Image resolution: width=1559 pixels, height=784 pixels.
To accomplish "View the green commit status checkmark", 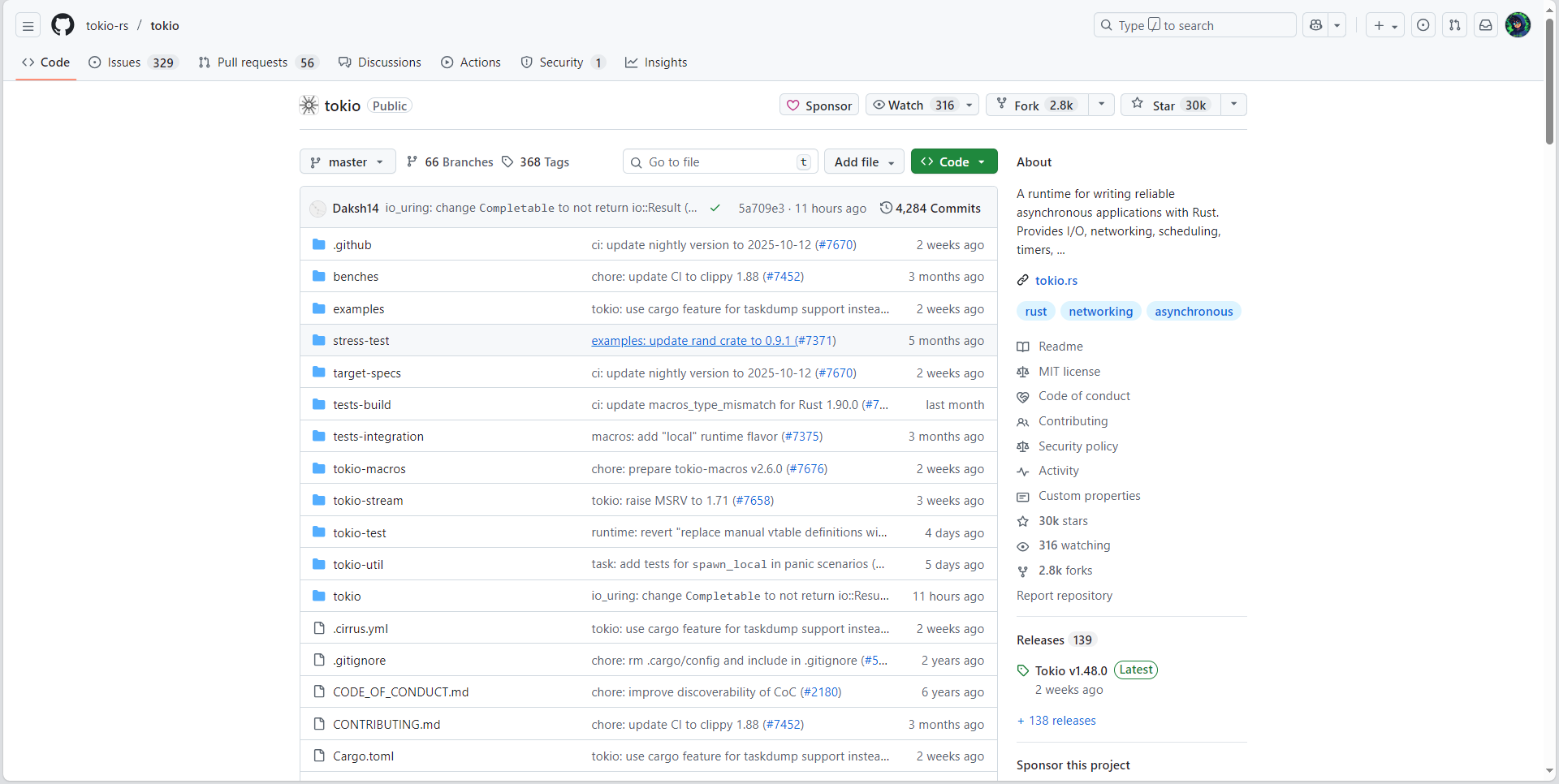I will pos(715,209).
